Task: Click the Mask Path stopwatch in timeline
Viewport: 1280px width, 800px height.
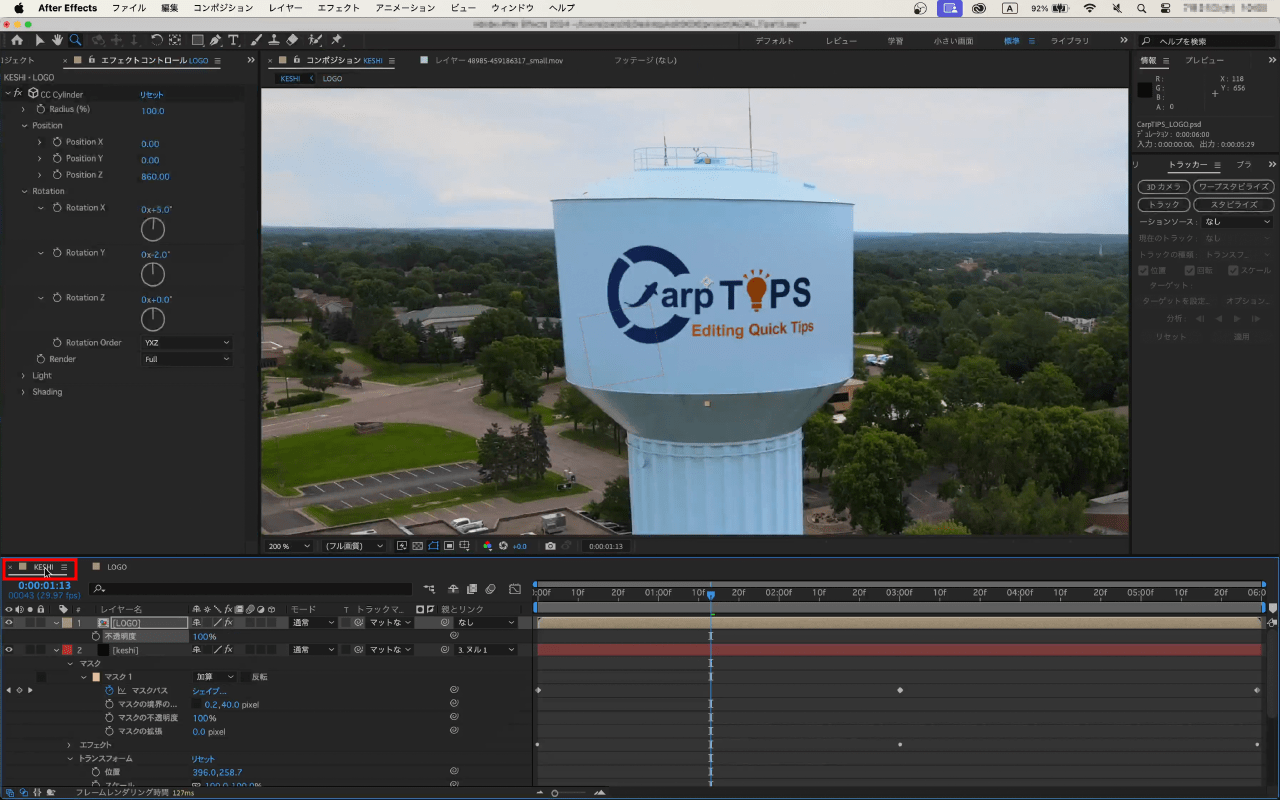Action: pos(109,691)
